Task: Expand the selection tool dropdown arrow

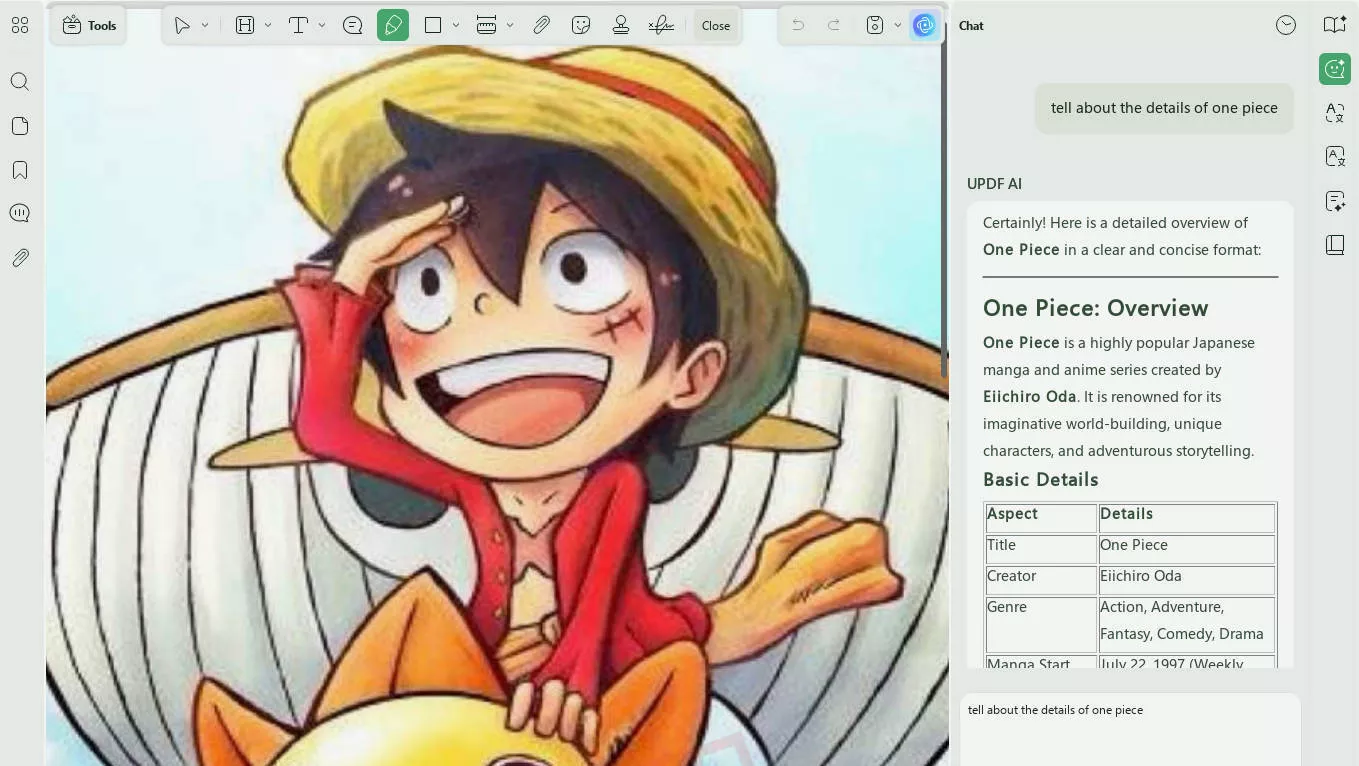Action: (x=205, y=26)
